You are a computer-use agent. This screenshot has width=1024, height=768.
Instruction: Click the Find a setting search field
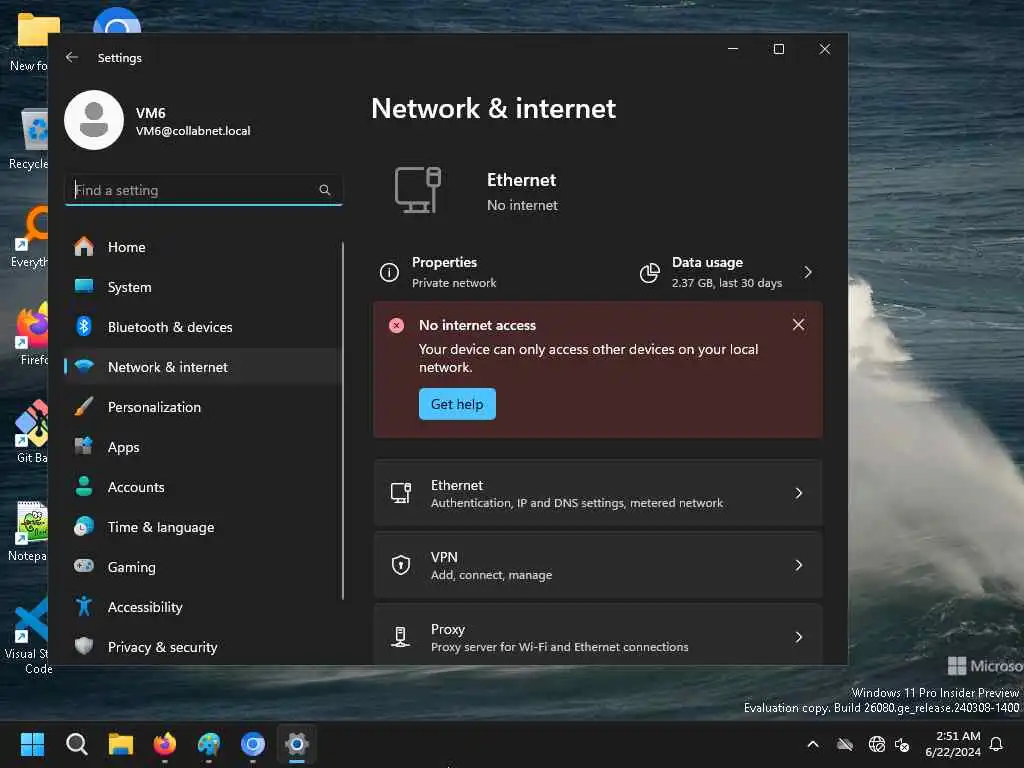[204, 190]
